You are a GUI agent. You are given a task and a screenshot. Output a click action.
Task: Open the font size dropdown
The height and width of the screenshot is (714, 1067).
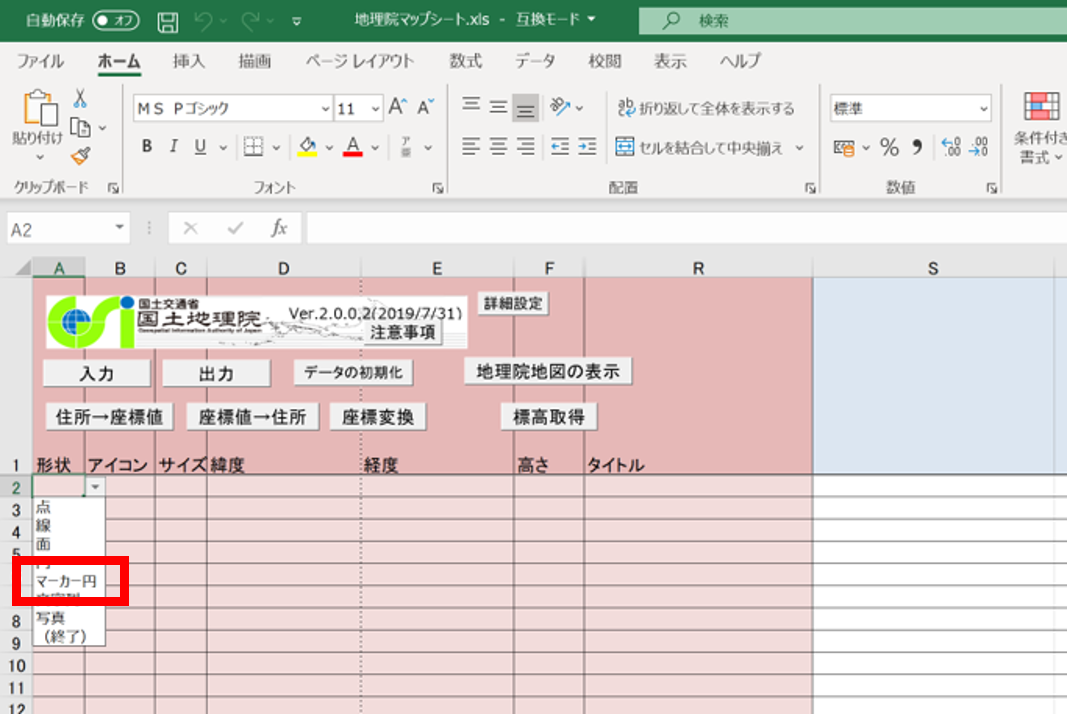point(375,109)
